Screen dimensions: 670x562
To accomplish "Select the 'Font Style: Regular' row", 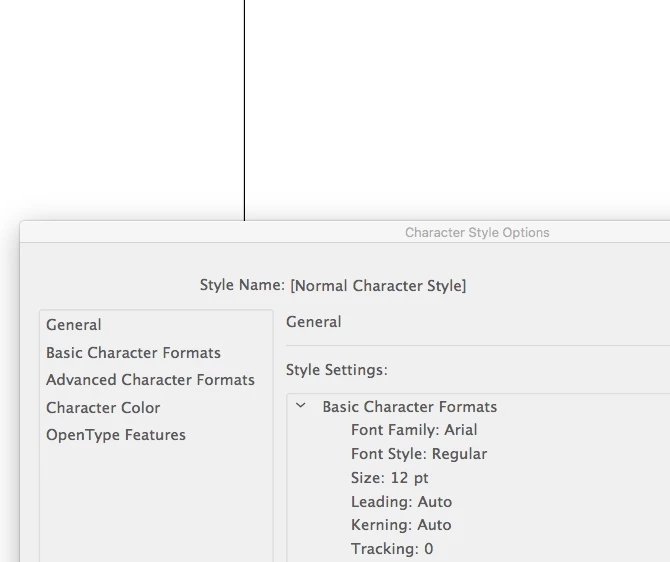I will point(419,454).
